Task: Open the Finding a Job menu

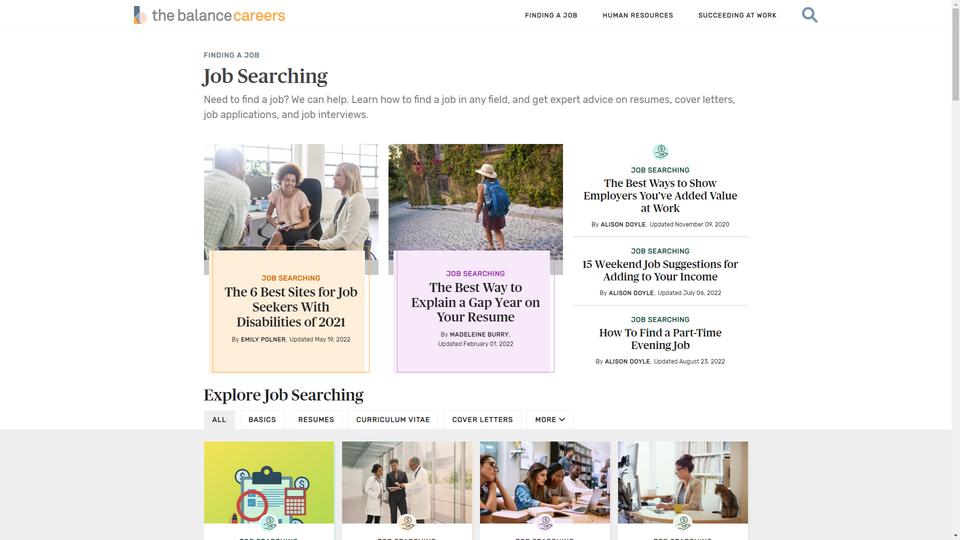Action: coord(551,15)
